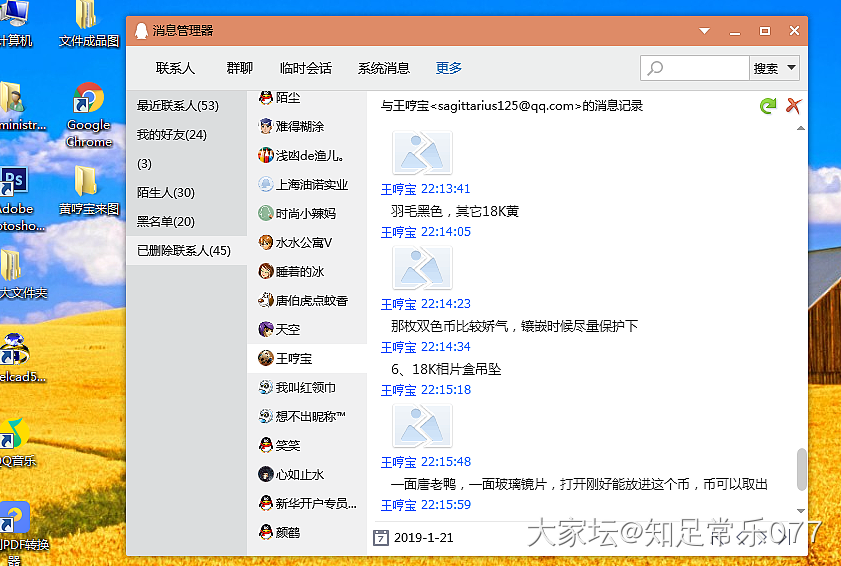Select contact 笑笑 with penguin avatar

(288, 445)
